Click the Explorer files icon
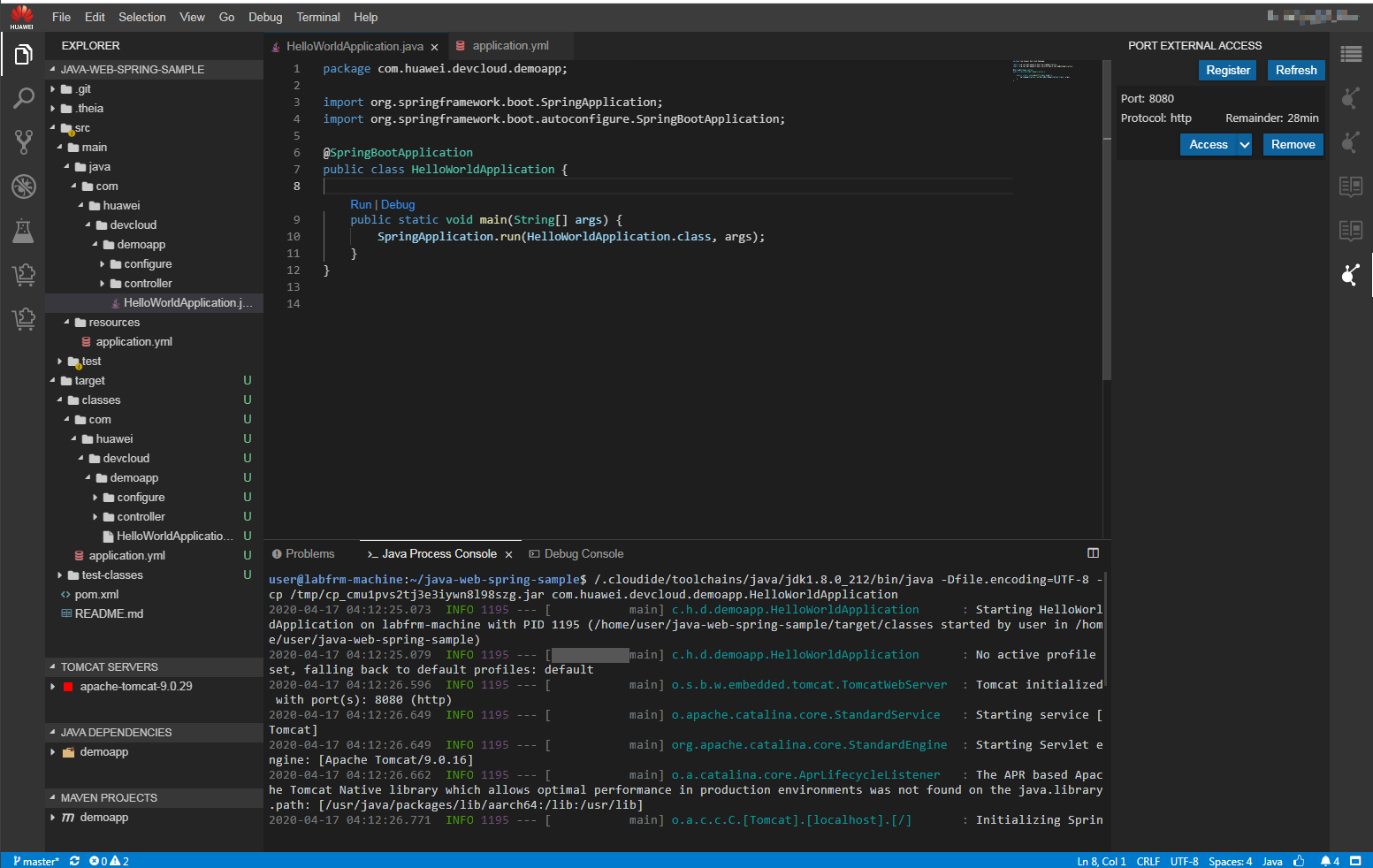This screenshot has height=868, width=1373. tap(23, 55)
